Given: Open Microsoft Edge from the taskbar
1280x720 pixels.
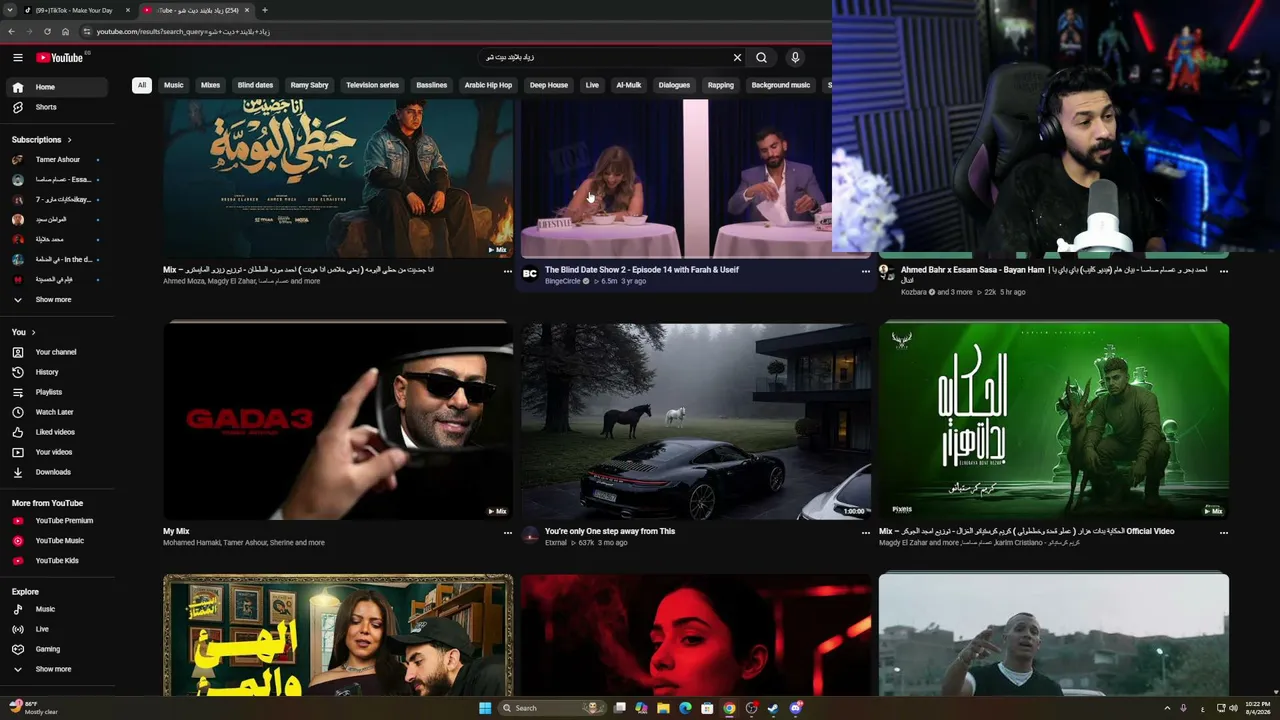Looking at the screenshot, I should point(685,708).
